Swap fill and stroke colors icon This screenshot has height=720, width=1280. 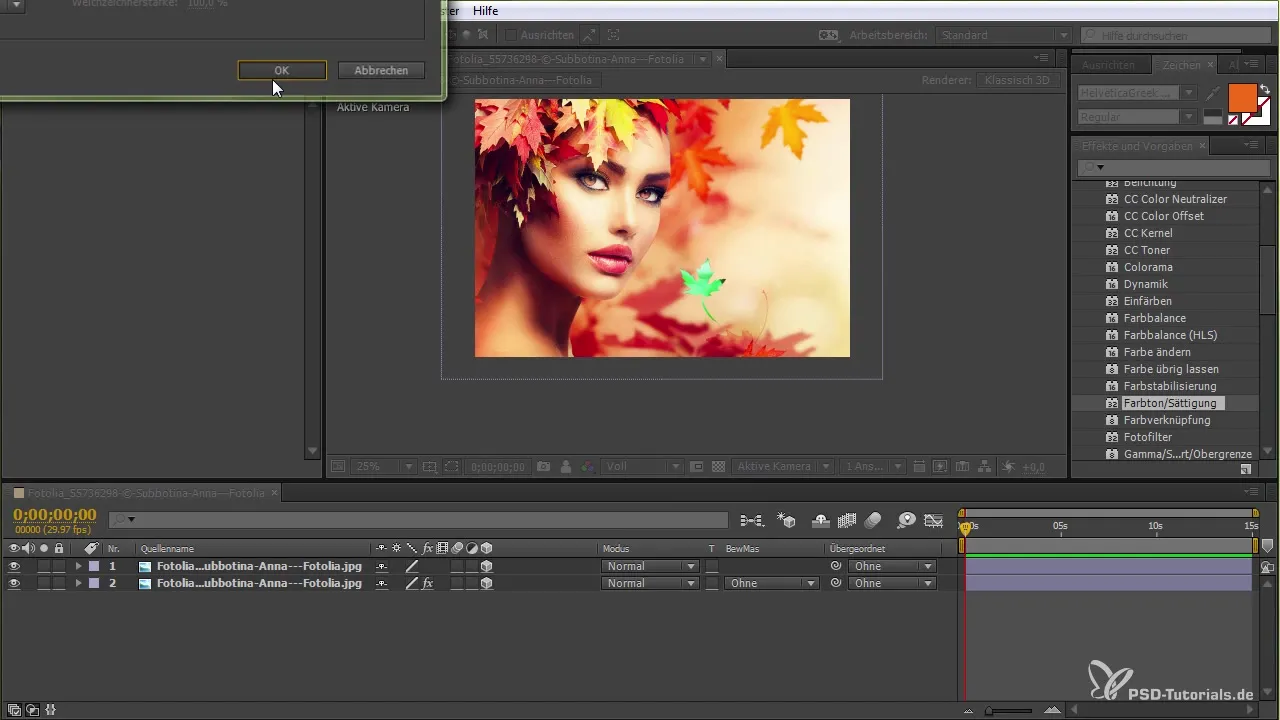[1264, 89]
